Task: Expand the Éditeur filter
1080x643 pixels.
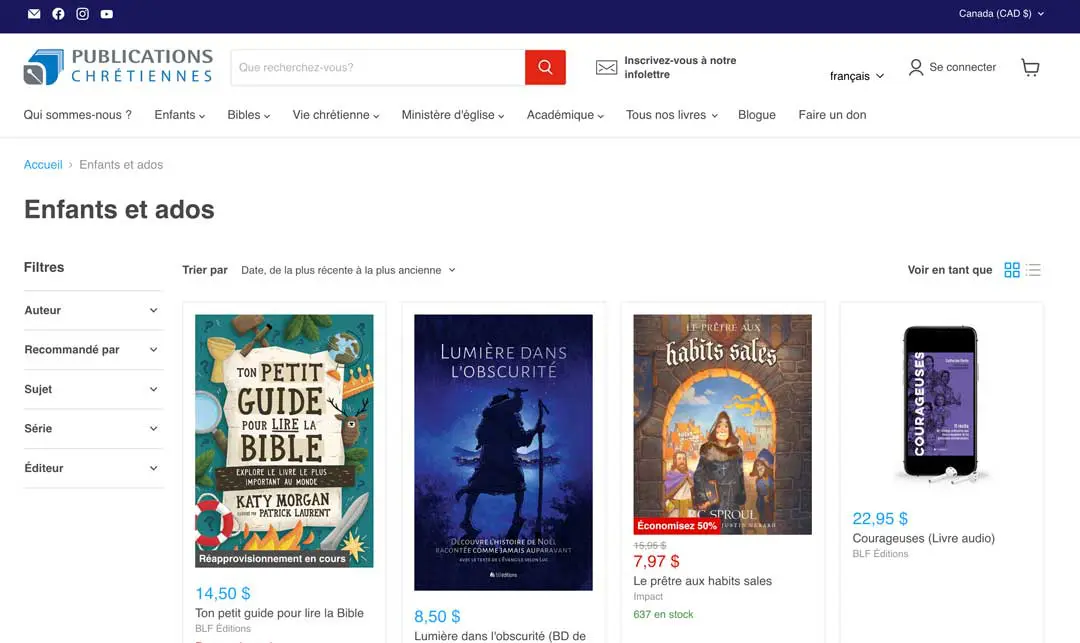Action: tap(92, 468)
